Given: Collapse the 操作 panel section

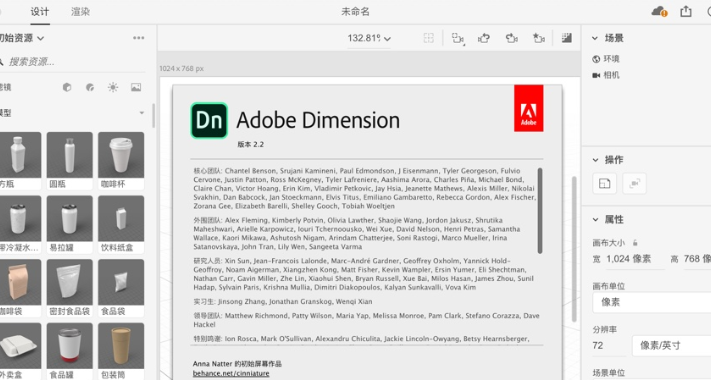Looking at the screenshot, I should click(595, 160).
